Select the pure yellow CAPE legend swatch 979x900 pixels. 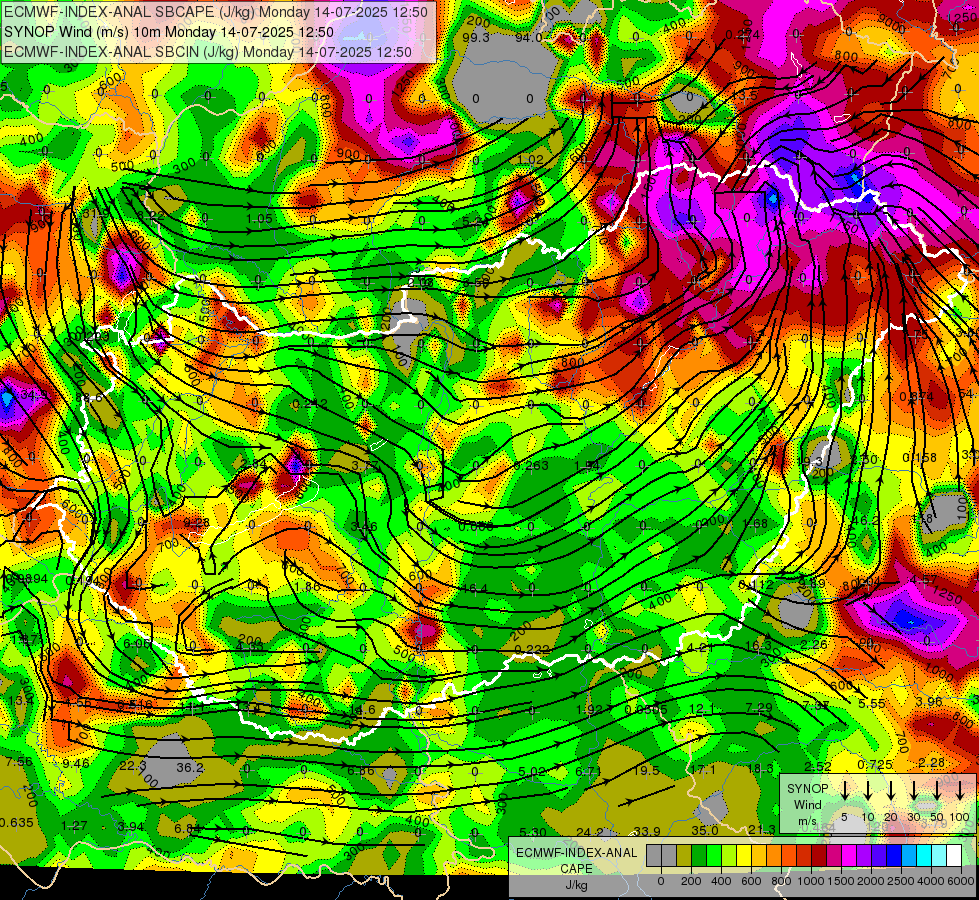pos(744,856)
